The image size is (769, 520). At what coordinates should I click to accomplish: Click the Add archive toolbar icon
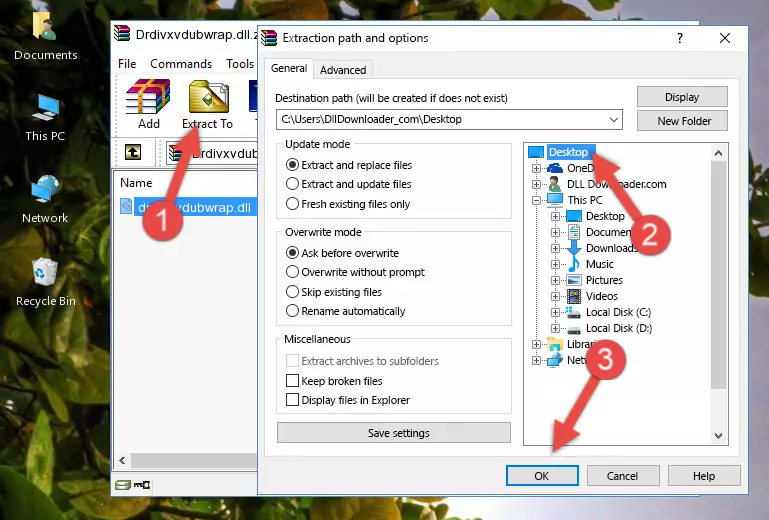tap(148, 97)
